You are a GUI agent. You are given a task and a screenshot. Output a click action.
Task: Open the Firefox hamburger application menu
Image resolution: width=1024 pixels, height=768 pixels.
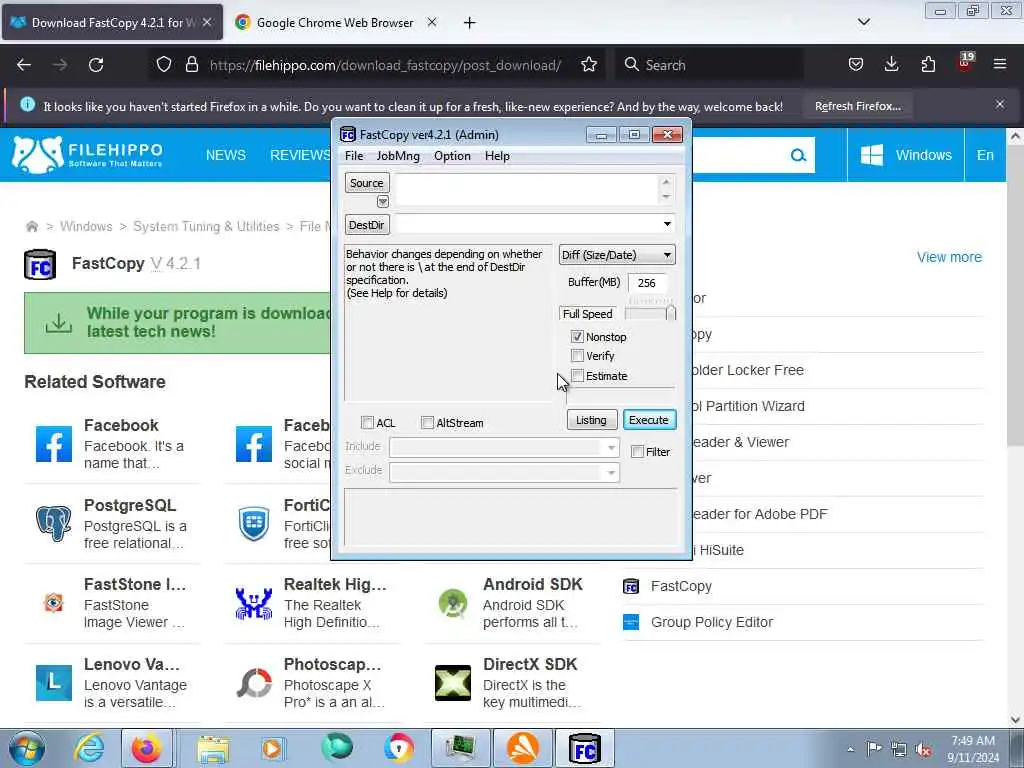tap(999, 64)
